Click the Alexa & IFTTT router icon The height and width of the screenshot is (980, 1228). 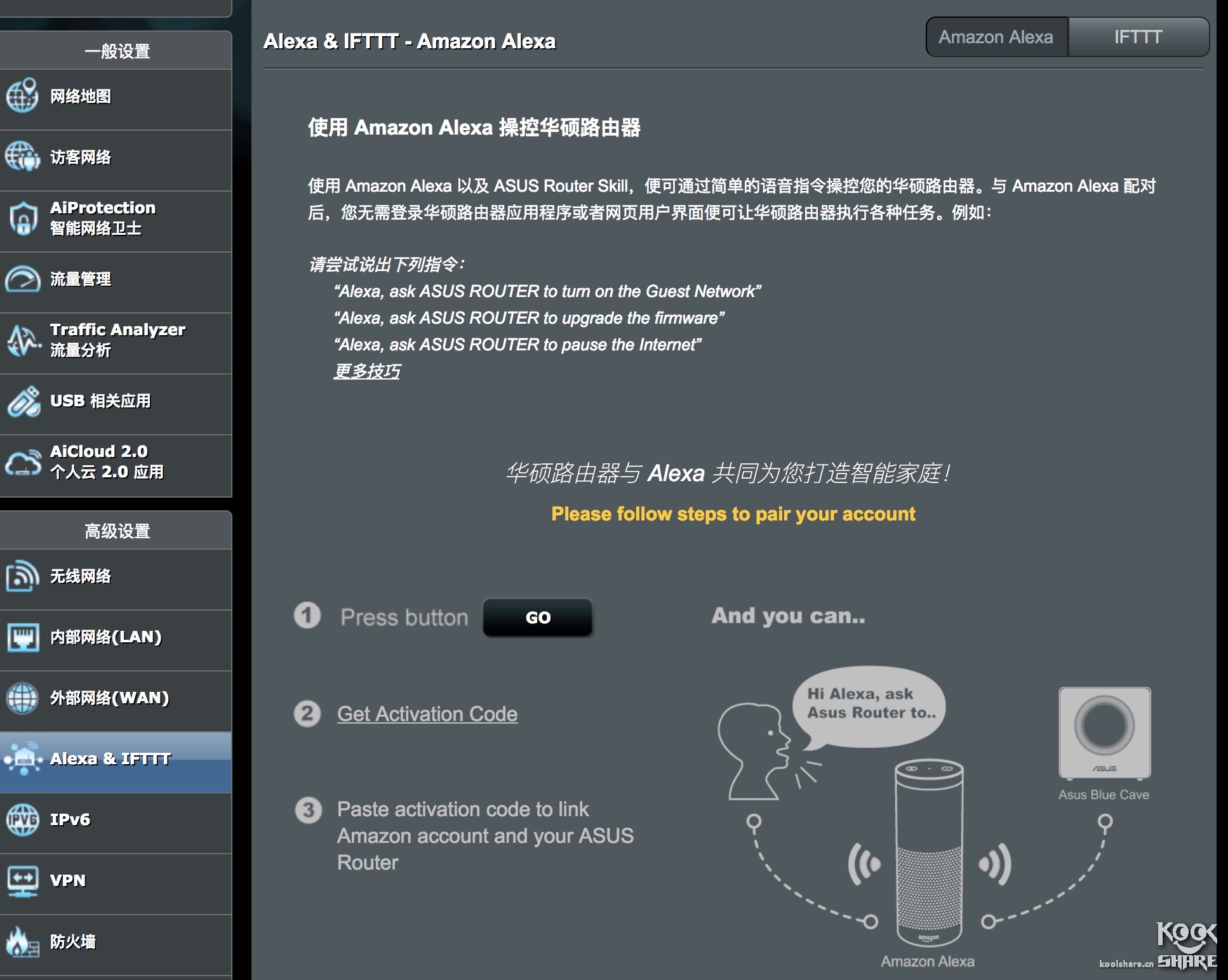pyautogui.click(x=23, y=758)
